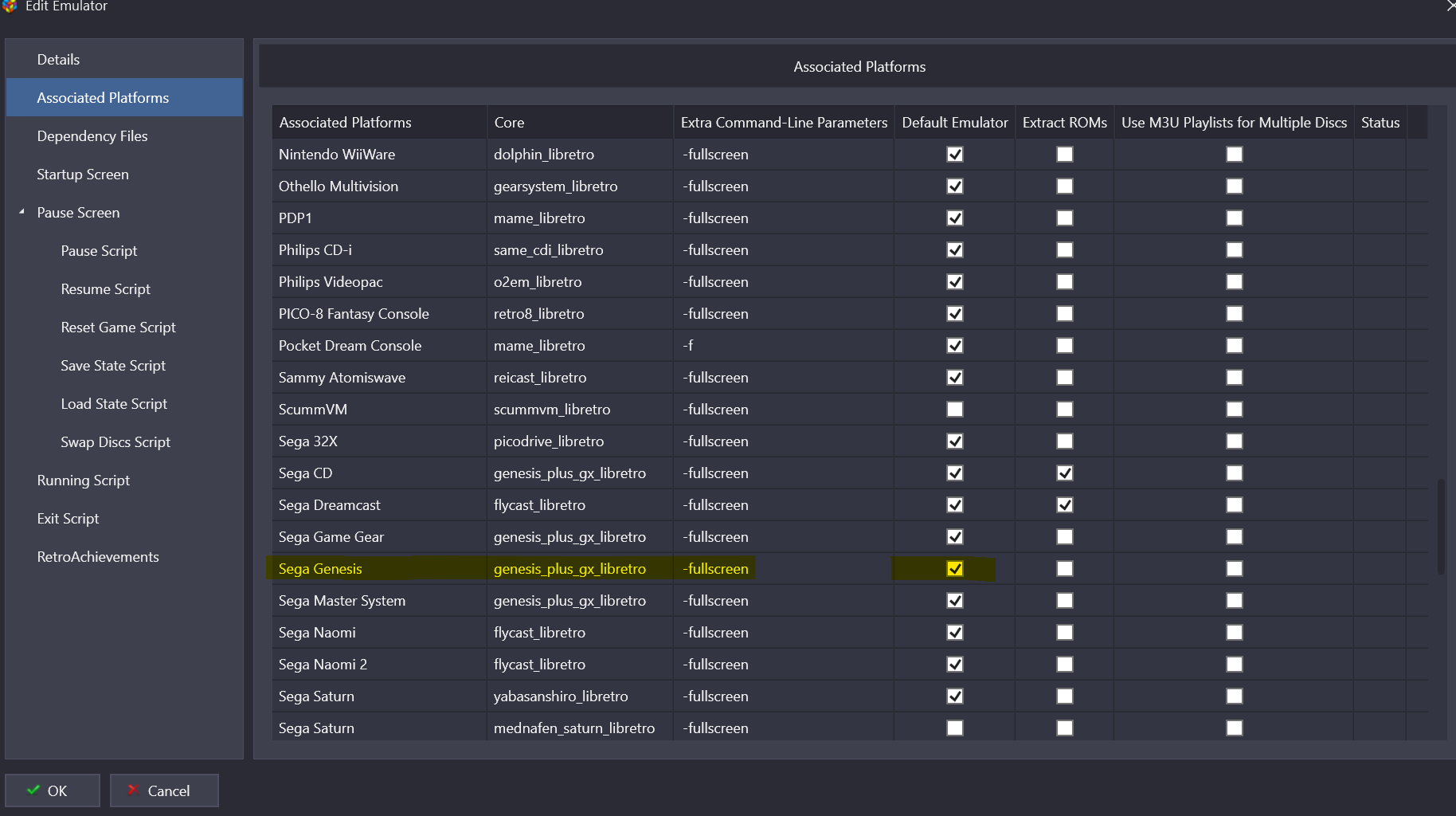Uncheck Extract ROMs for Sega Dreamcast
The height and width of the screenshot is (816, 1456).
pos(1065,505)
